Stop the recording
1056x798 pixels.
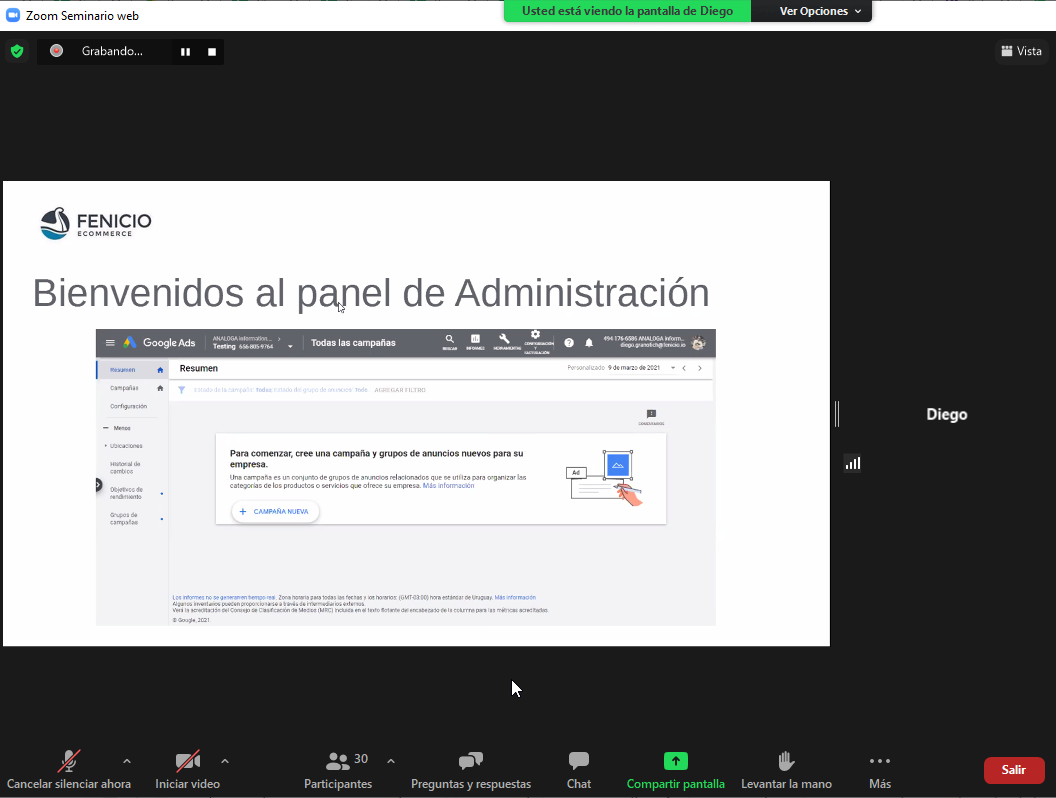(212, 51)
